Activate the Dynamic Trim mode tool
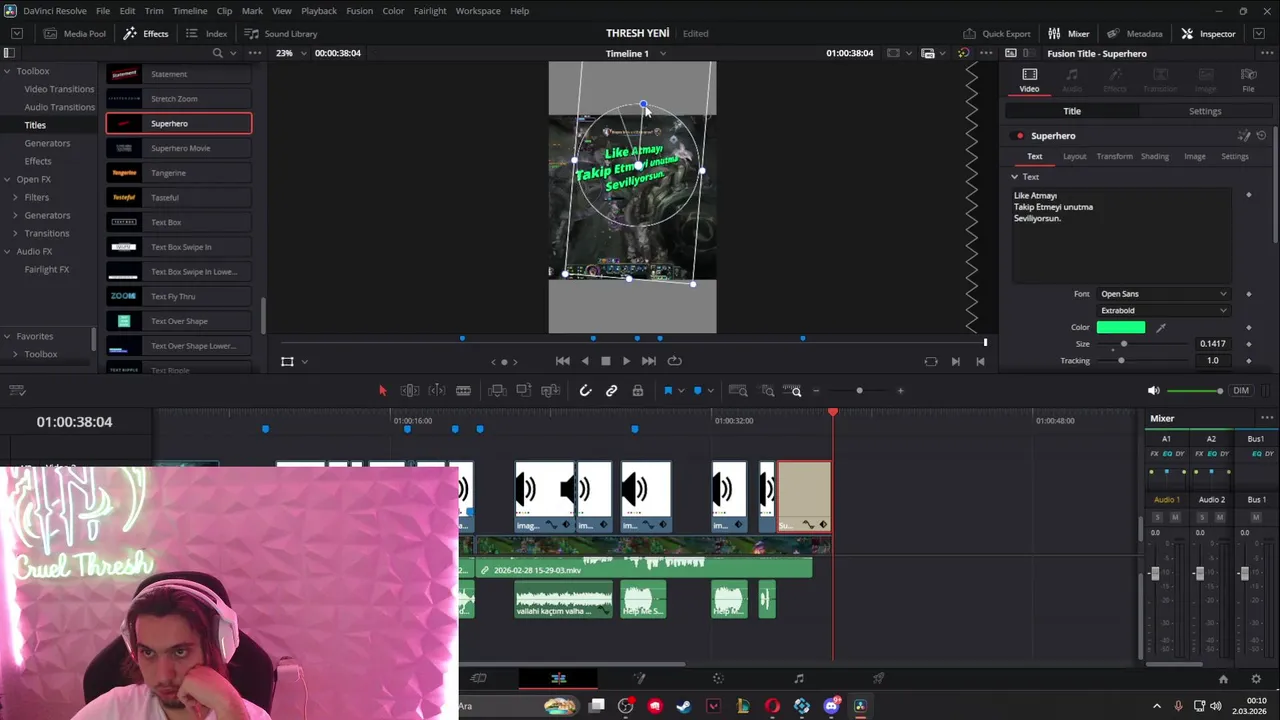1280x720 pixels. (x=437, y=390)
